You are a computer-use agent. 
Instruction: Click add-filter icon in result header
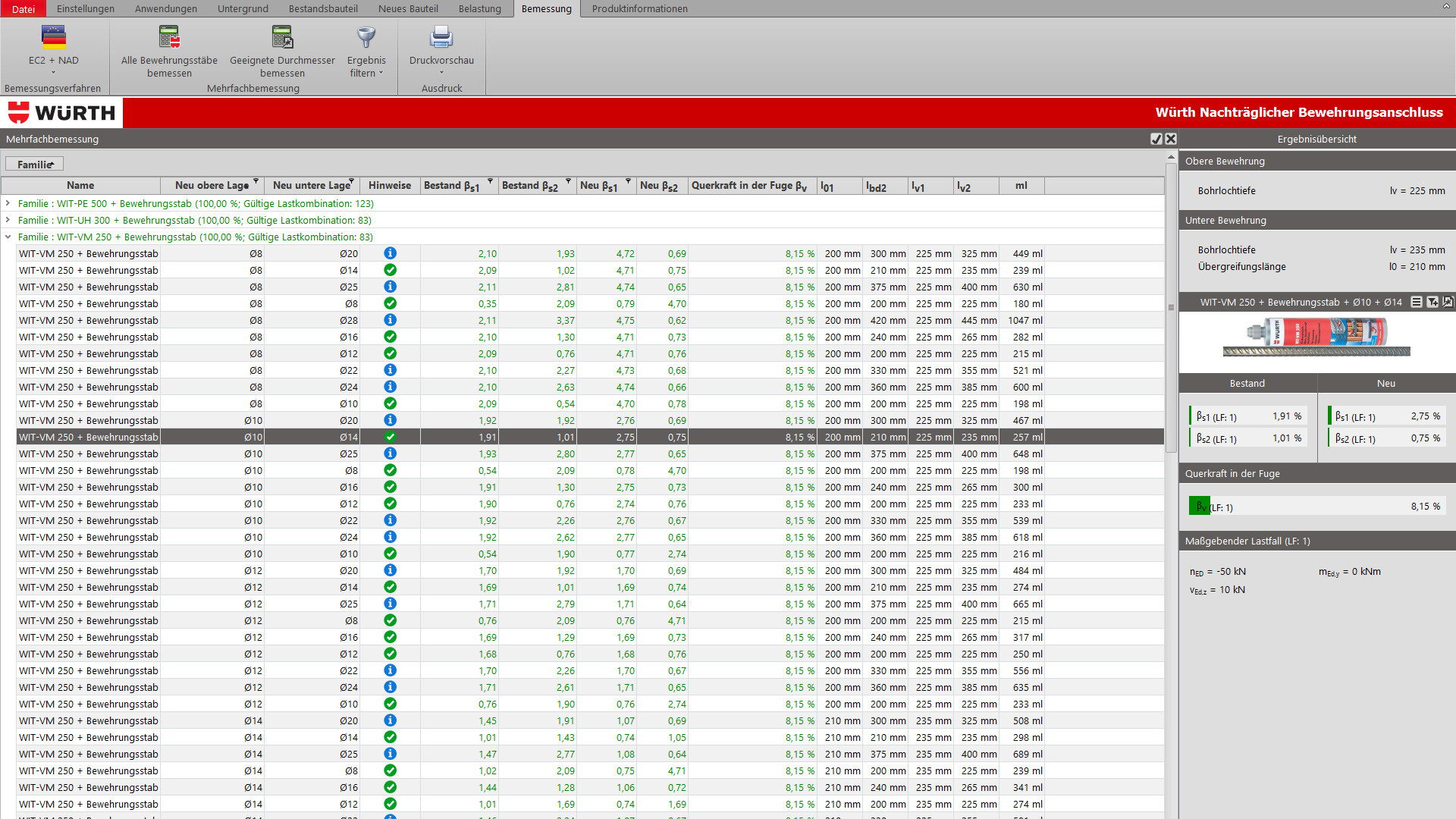[x=1432, y=302]
